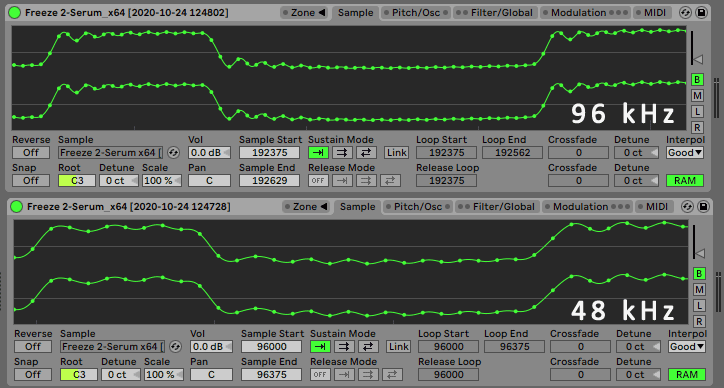
Task: Click sample hot-swap icon next to bottom Sample name
Action: [175, 346]
